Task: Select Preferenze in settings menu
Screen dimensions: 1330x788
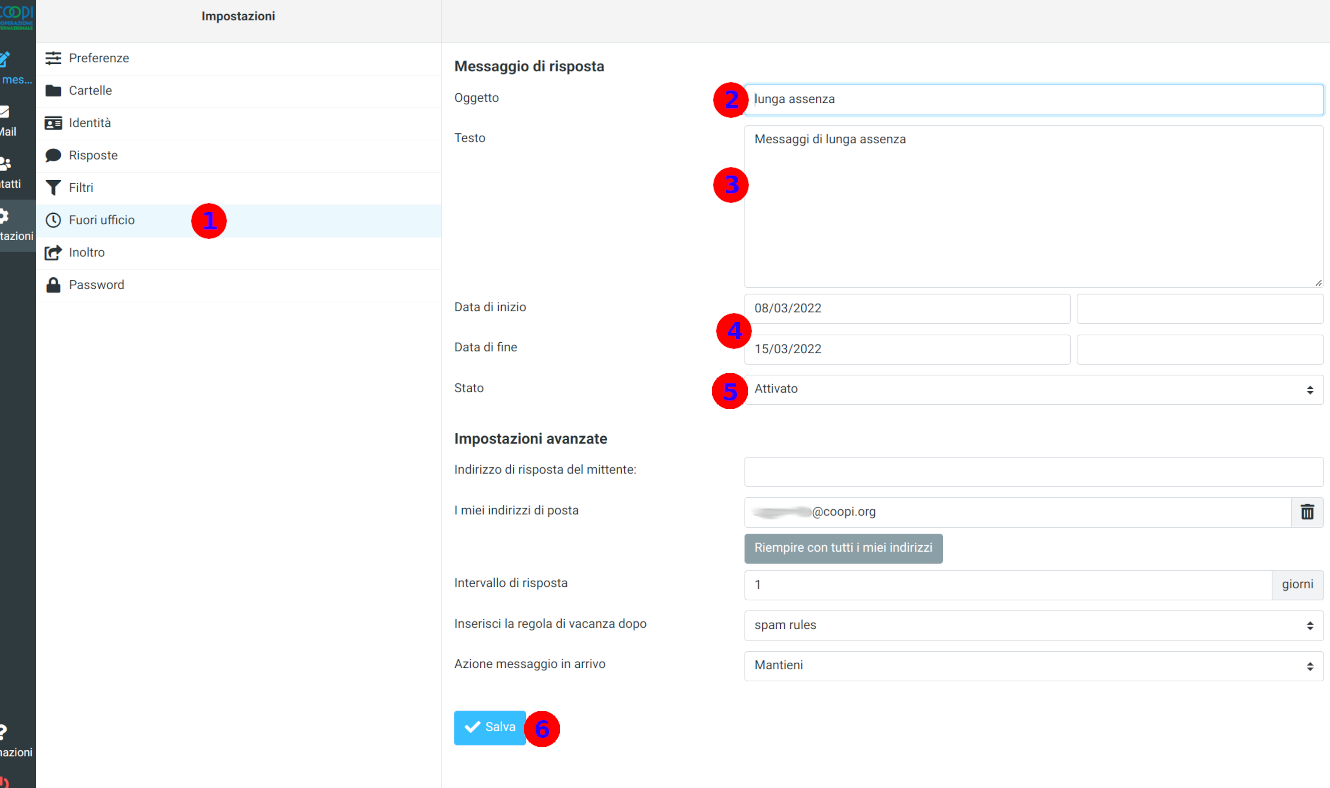Action: 99,58
